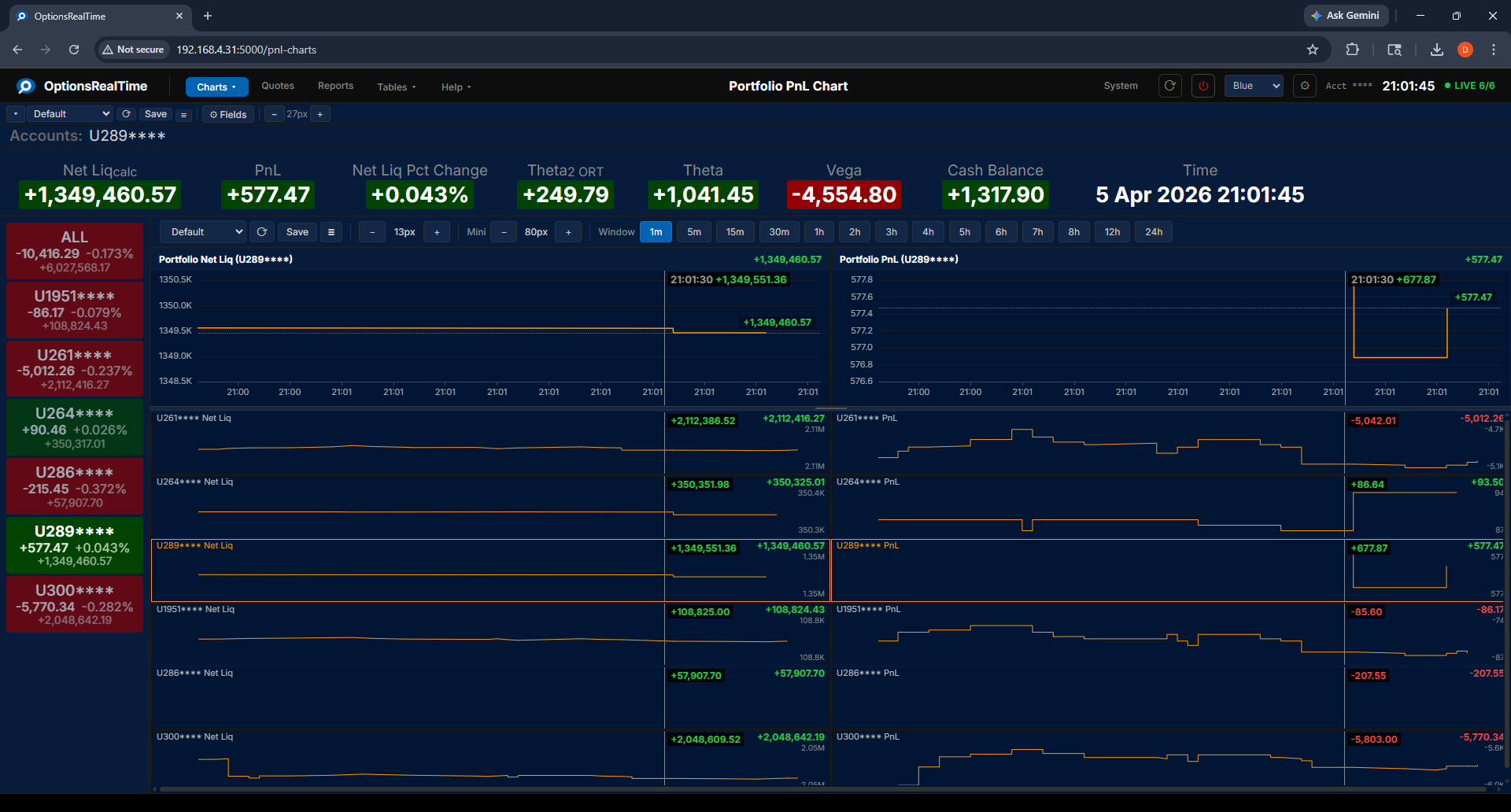The image size is (1511, 812).
Task: Select the 12h window interval
Action: pyautogui.click(x=1113, y=232)
